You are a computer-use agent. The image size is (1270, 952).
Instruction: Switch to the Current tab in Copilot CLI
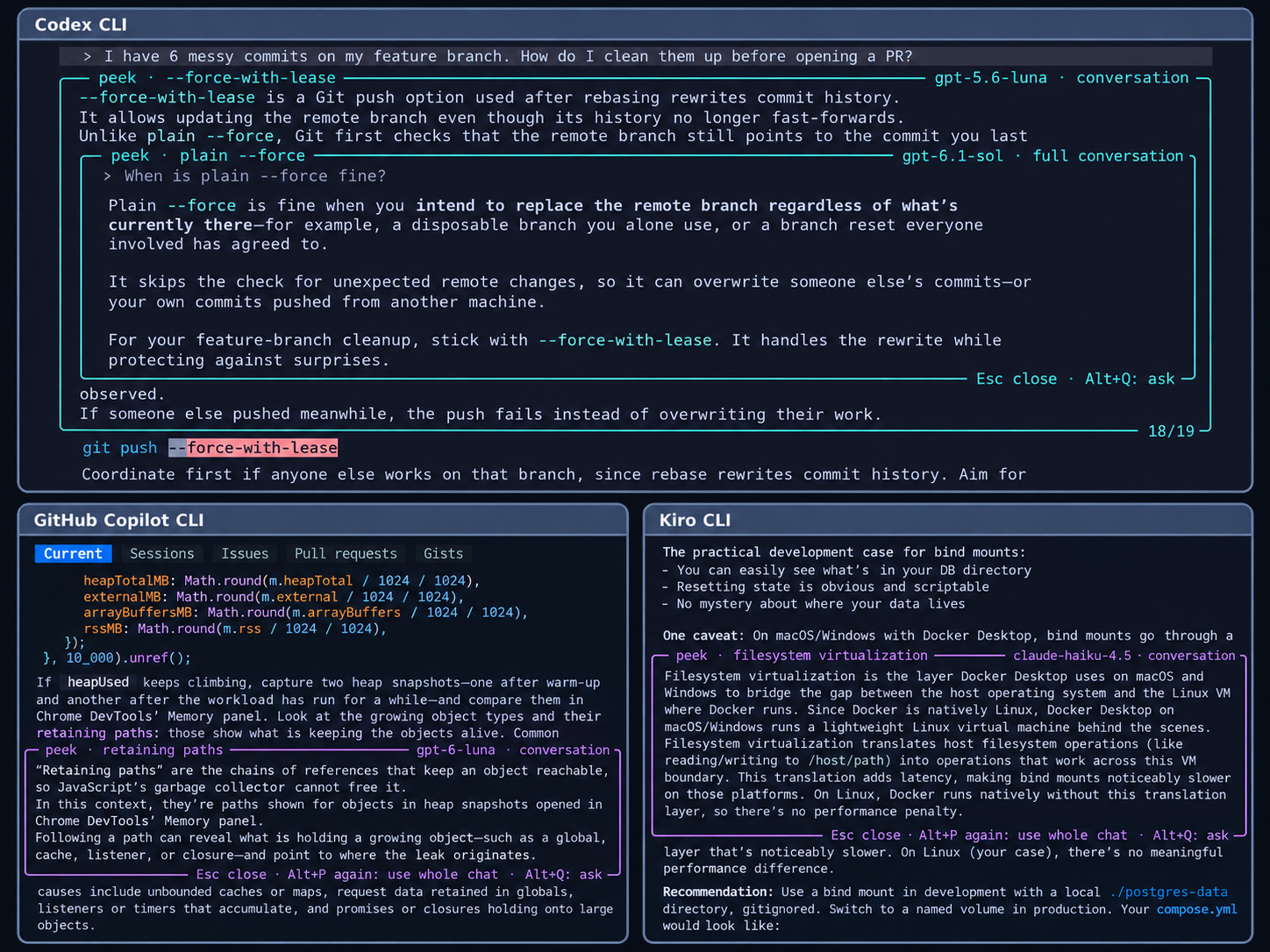coord(74,554)
